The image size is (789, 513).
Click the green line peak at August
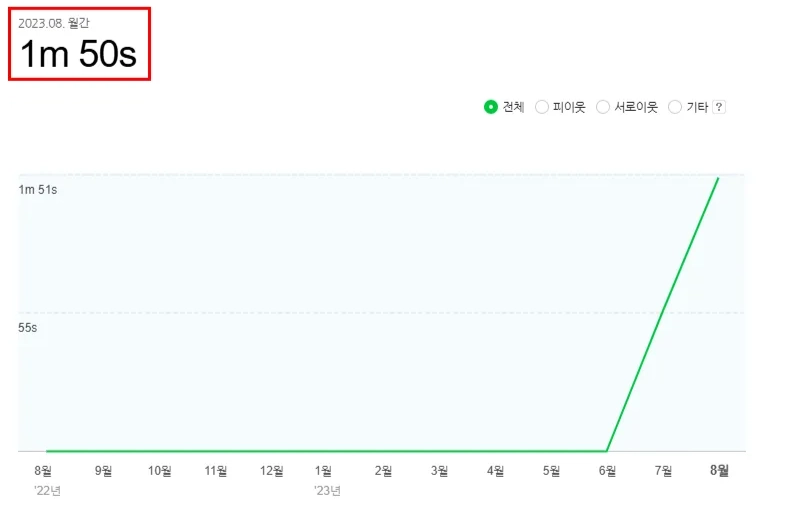[718, 178]
